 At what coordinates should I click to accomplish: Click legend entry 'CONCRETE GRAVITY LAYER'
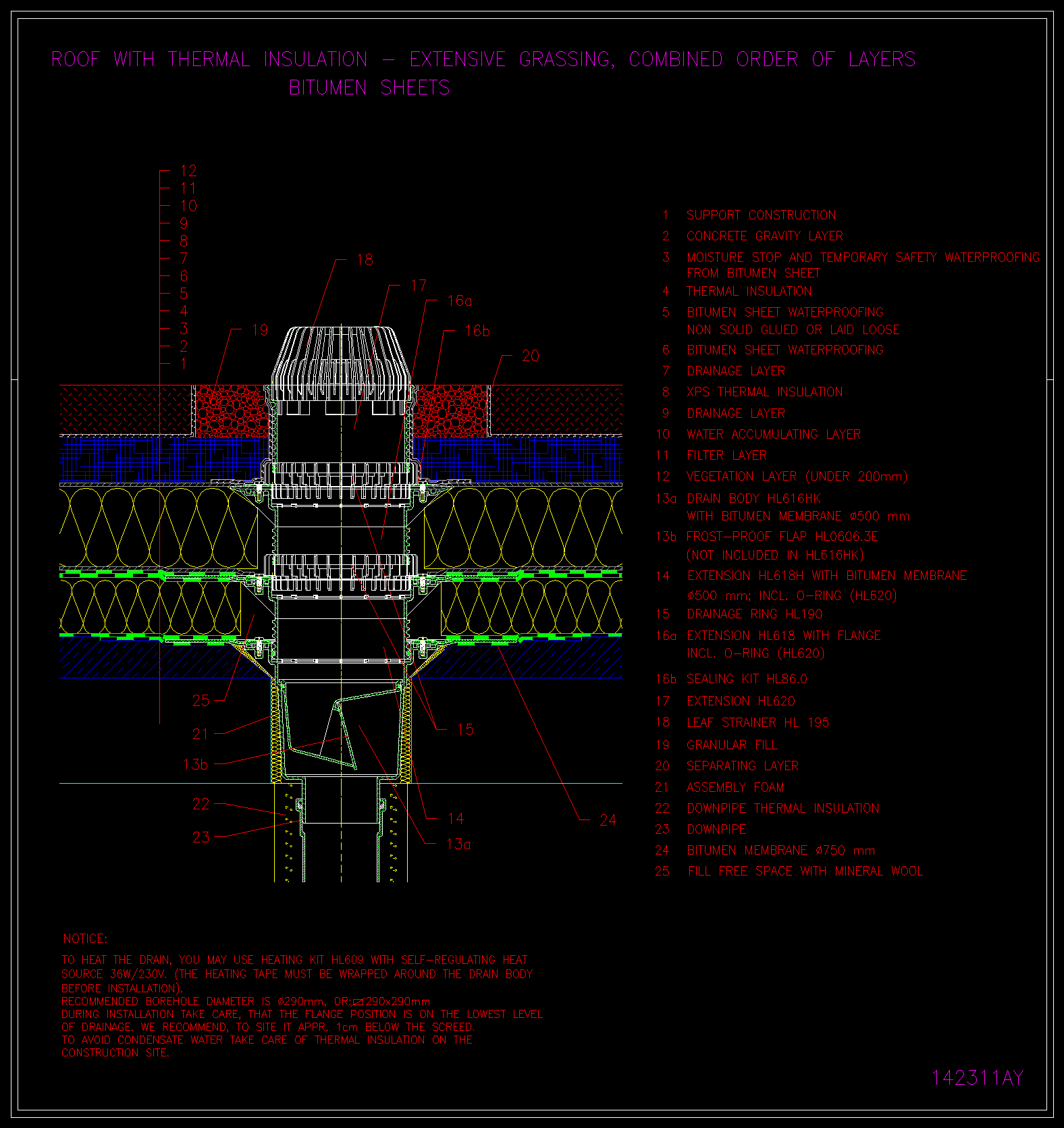coord(765,236)
